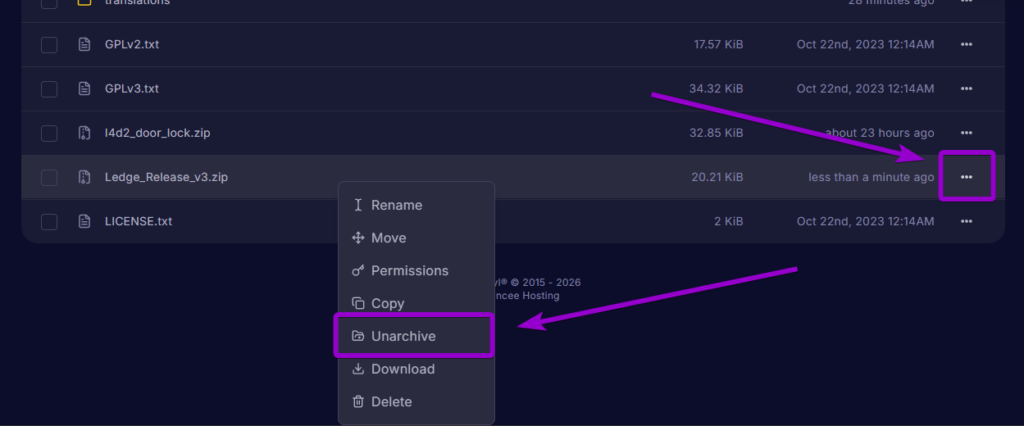
Task: Open the GPLv2.txt file
Action: pyautogui.click(x=132, y=44)
